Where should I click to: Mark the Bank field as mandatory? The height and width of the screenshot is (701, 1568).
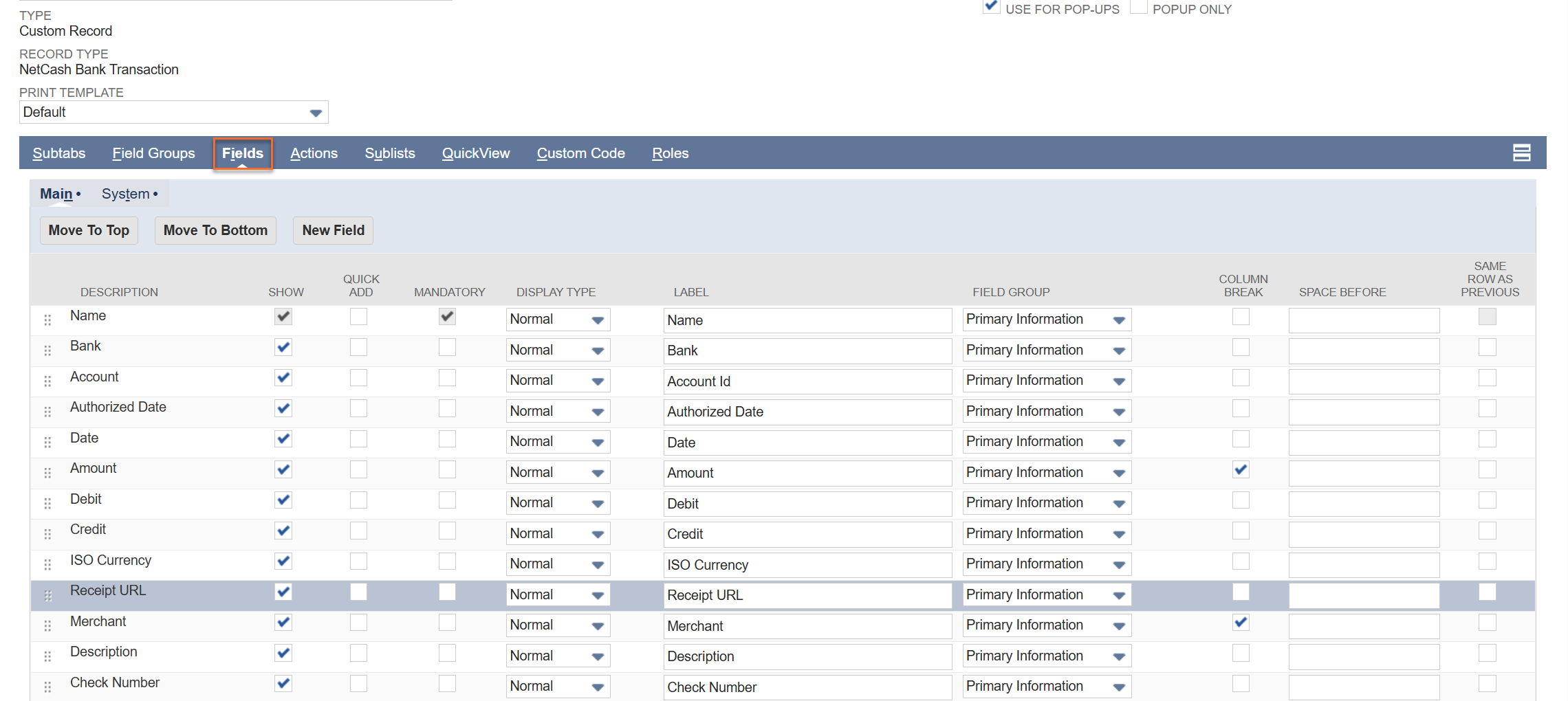(447, 348)
